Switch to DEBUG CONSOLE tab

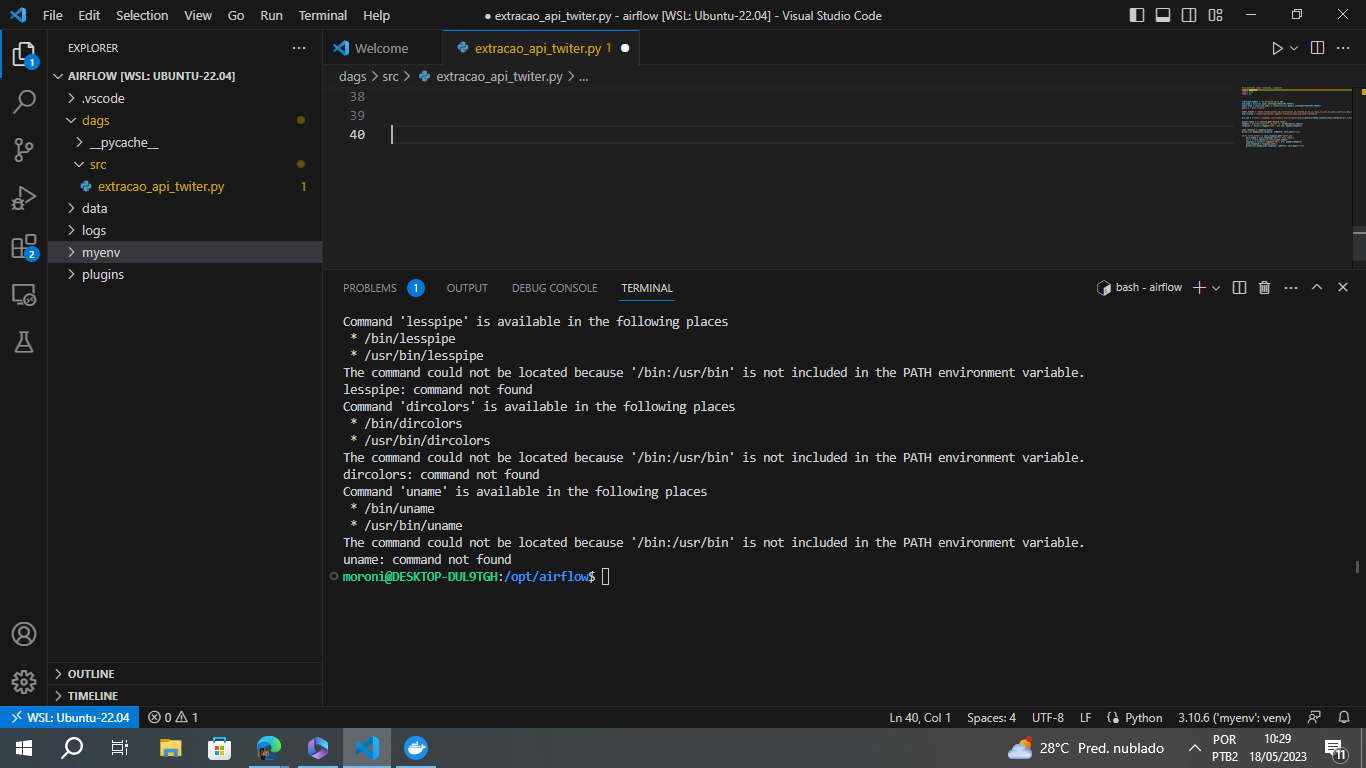[x=554, y=288]
